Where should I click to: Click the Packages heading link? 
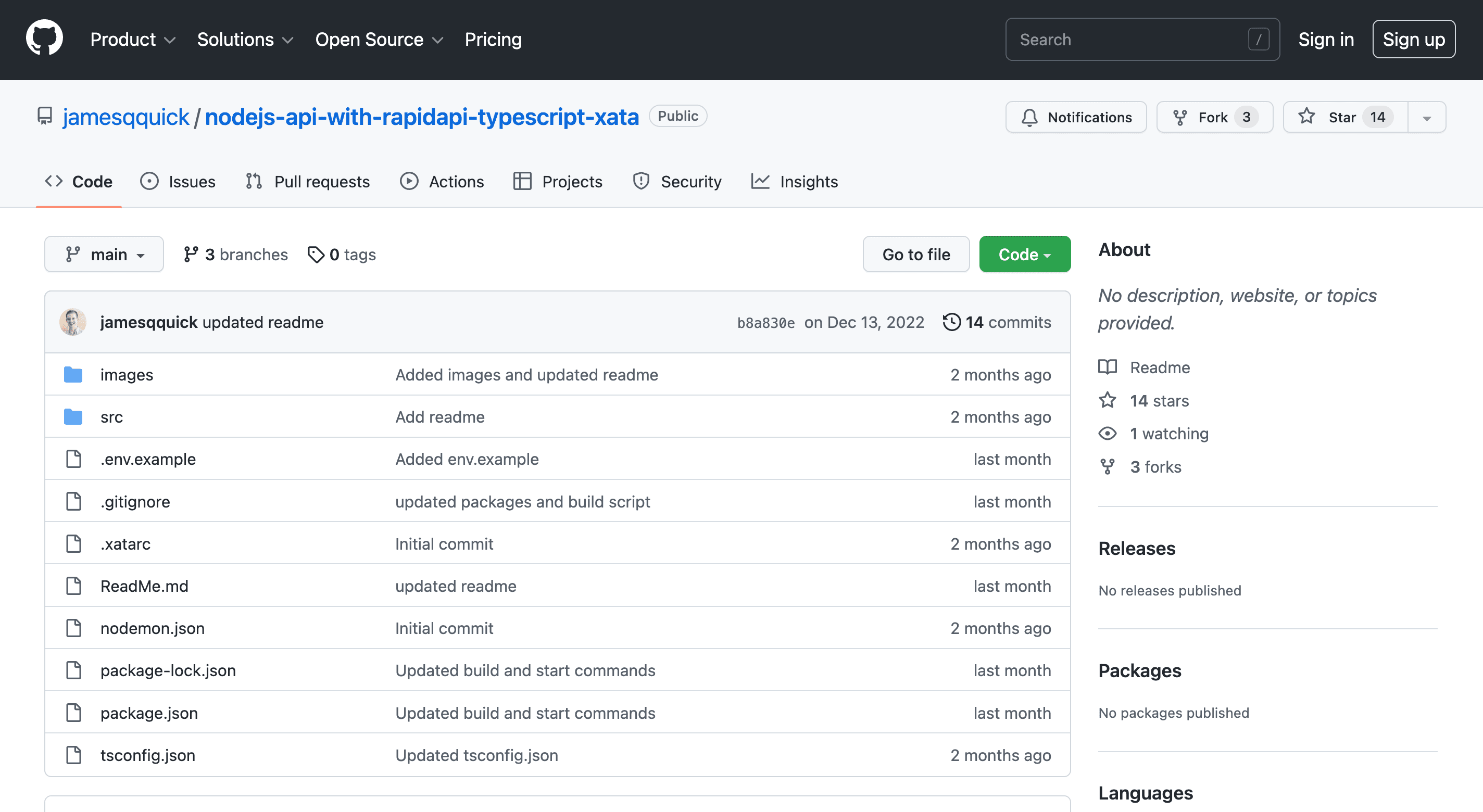pos(1140,670)
